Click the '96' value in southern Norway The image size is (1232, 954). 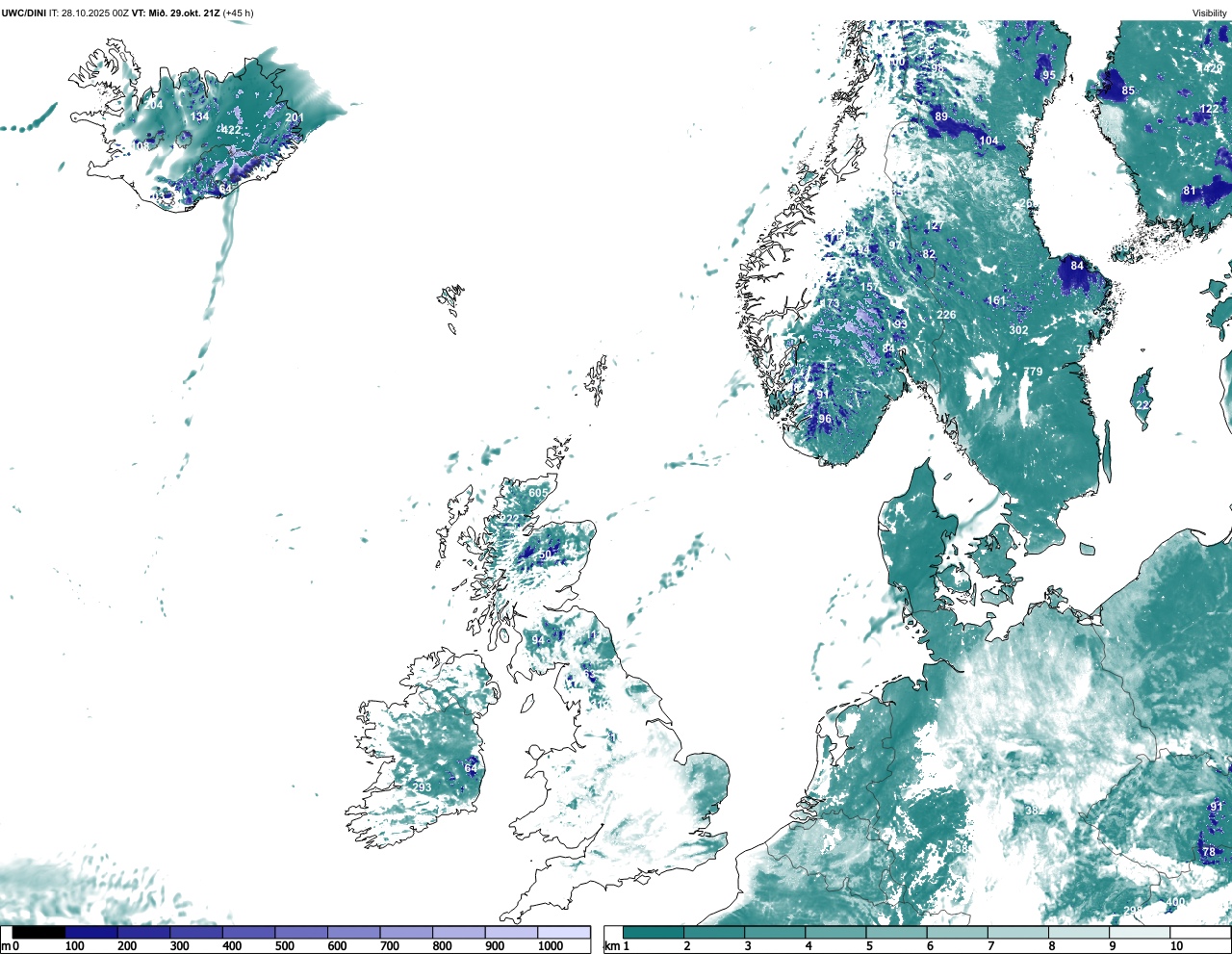click(825, 420)
